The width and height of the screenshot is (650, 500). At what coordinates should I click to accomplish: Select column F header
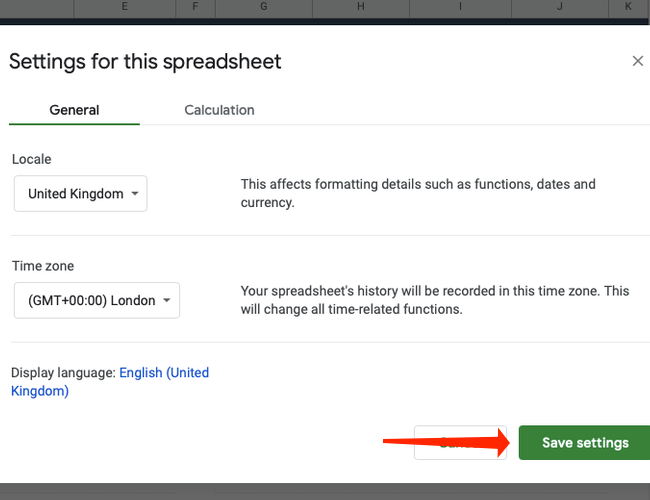[x=195, y=7]
